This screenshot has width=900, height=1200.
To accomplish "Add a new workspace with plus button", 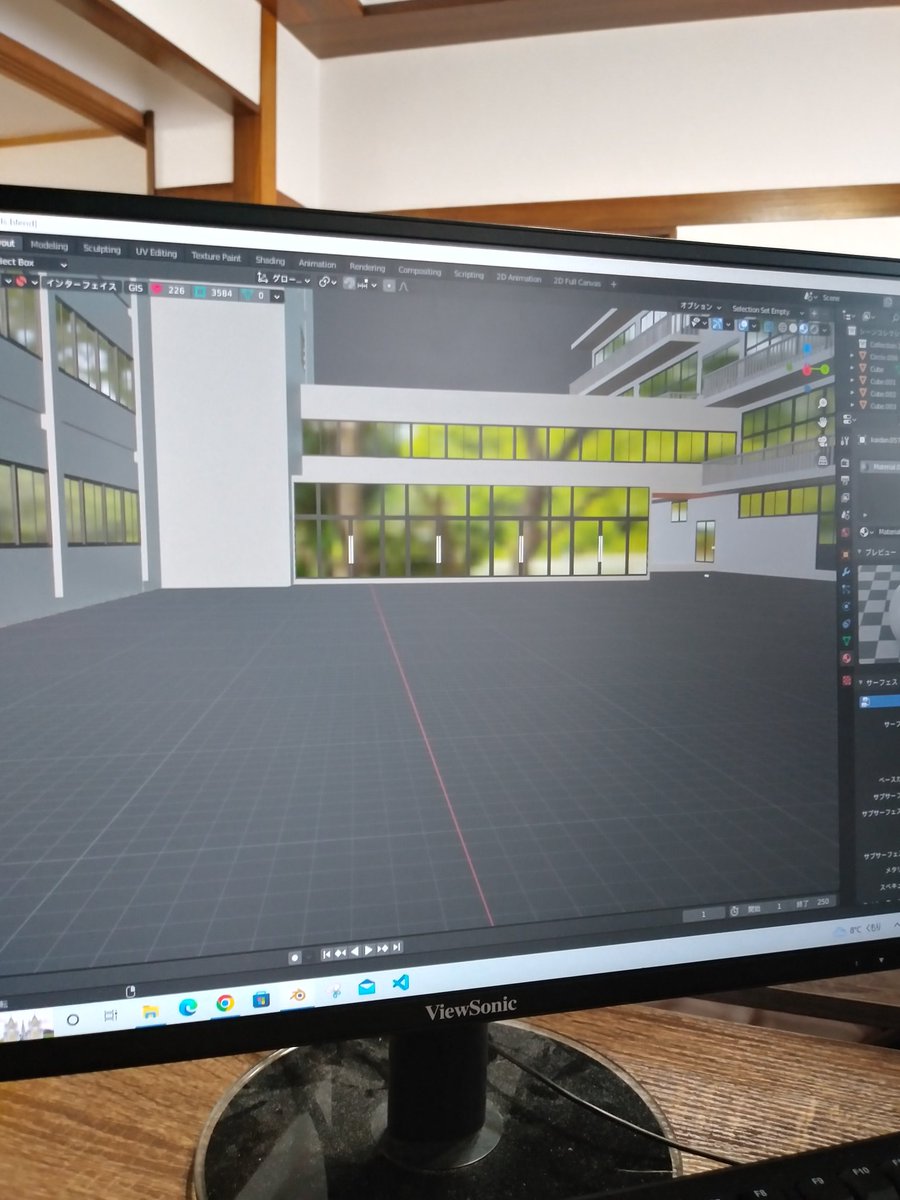I will tap(613, 284).
